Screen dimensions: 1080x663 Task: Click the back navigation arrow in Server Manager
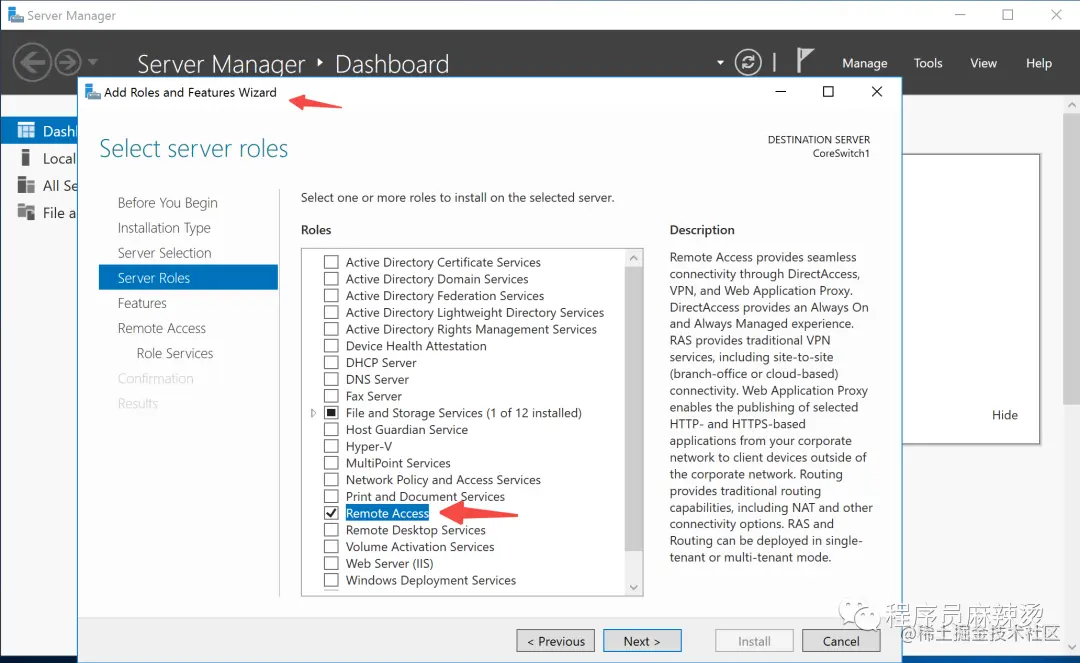pos(32,63)
